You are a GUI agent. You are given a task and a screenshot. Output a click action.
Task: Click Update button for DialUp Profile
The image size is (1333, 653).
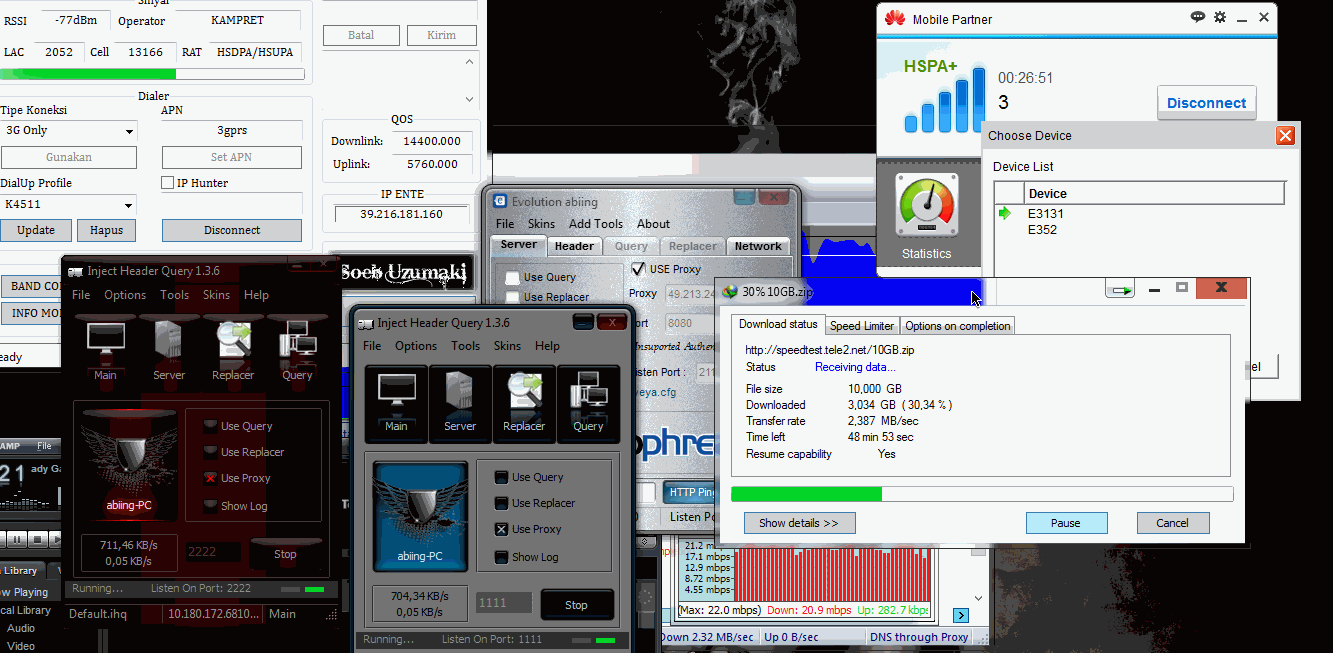36,230
